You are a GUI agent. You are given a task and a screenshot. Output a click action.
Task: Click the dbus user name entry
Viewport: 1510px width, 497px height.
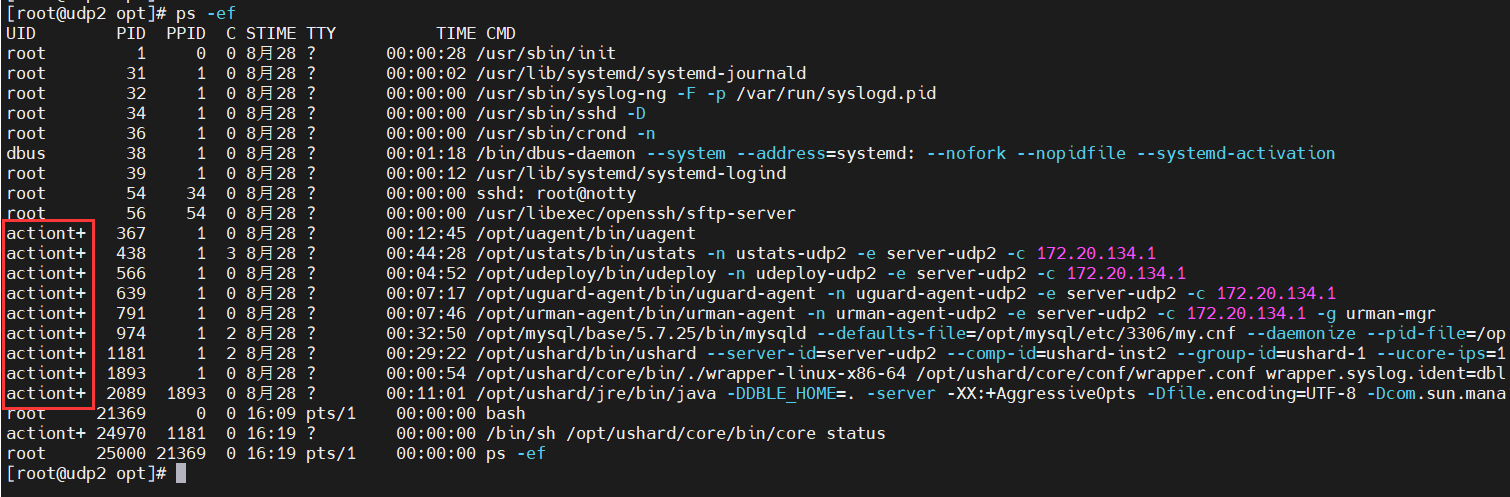point(26,153)
